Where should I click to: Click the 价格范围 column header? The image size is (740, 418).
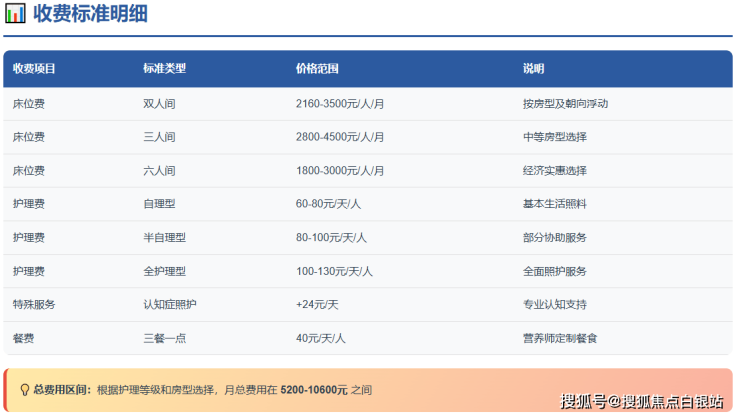(317, 69)
